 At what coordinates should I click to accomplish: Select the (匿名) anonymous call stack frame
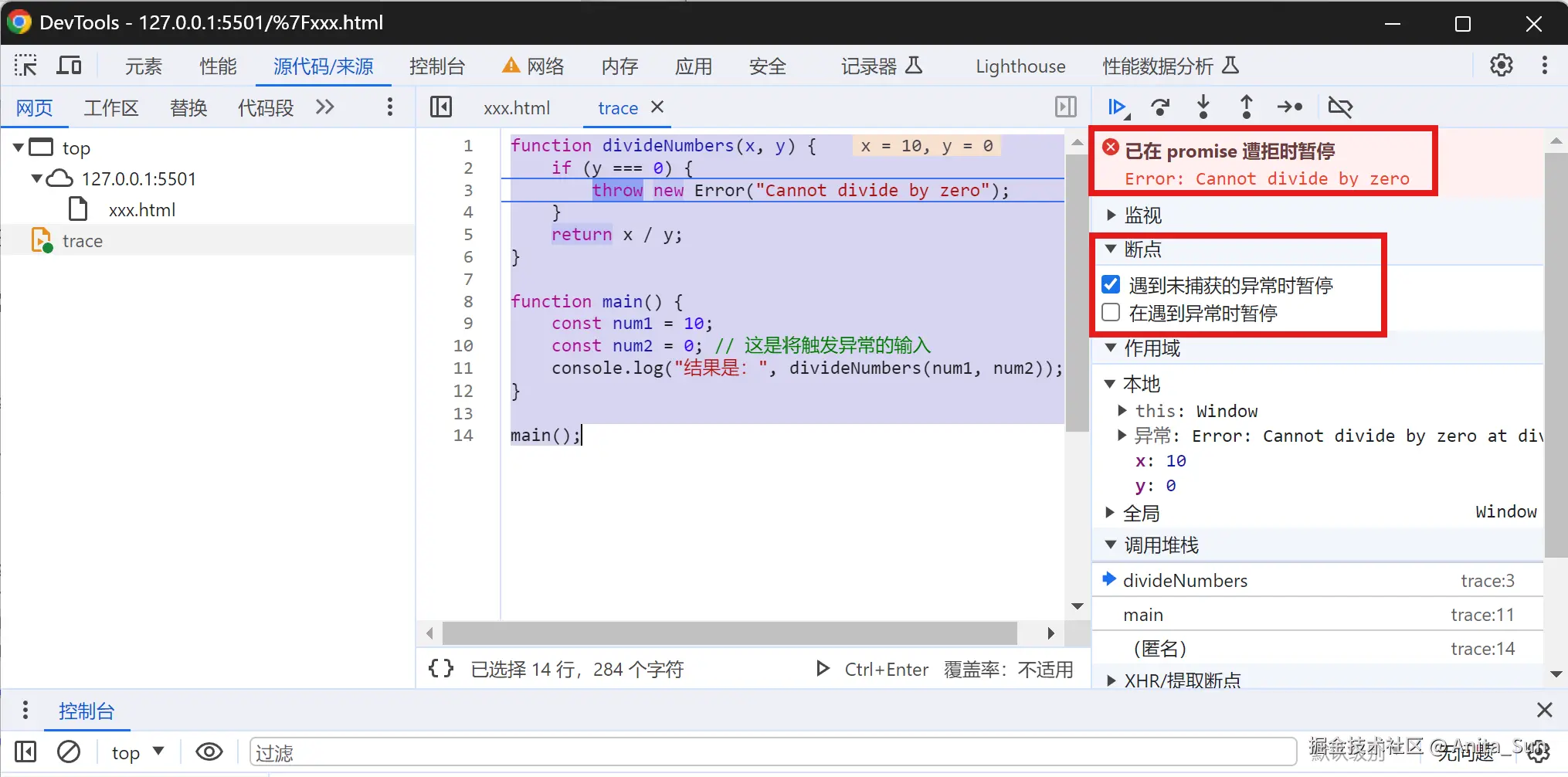(x=1318, y=648)
